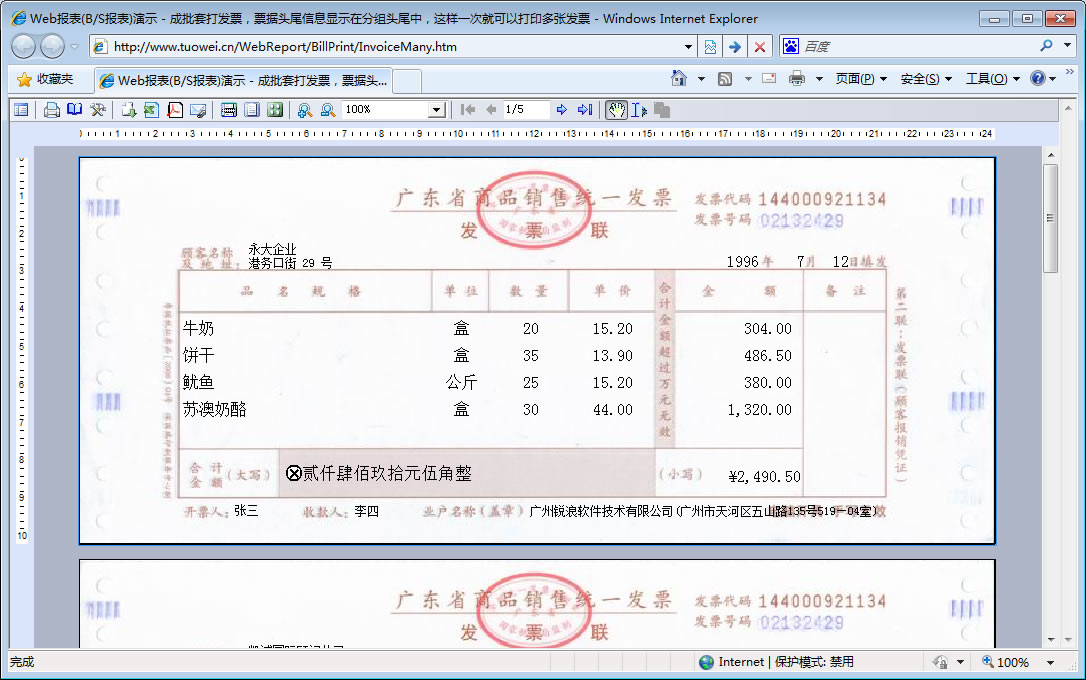Open the 页面(P) menu
Screen dimensions: 1086x680
tap(861, 79)
